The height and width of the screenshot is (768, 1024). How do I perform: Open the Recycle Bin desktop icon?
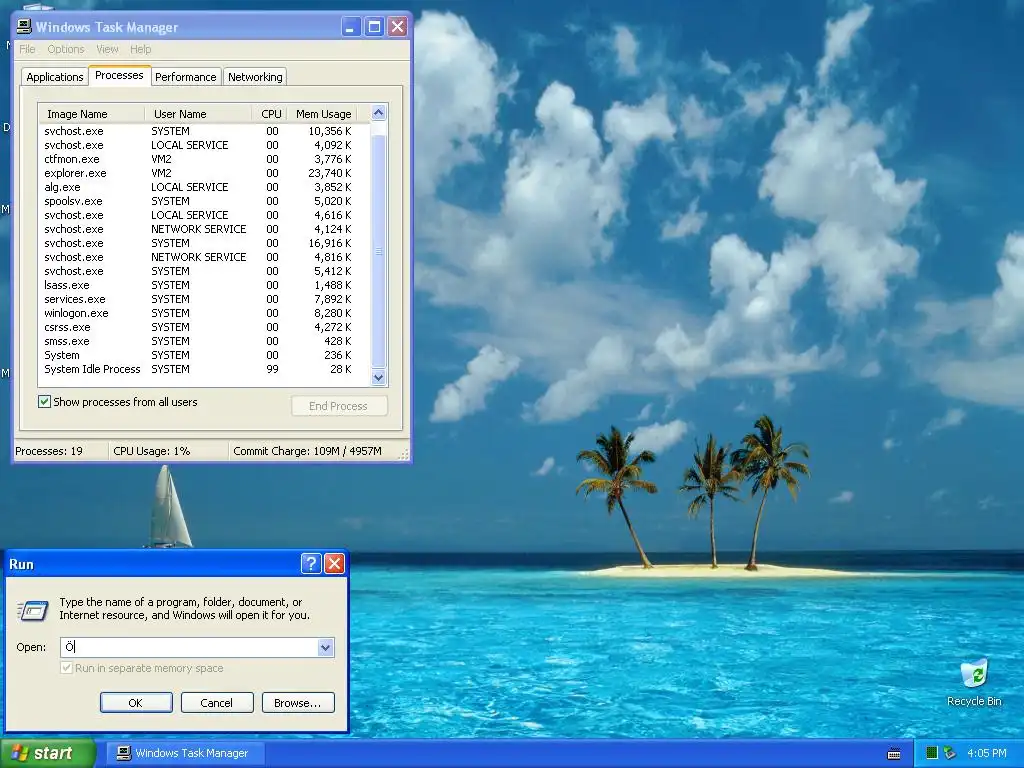tap(974, 683)
